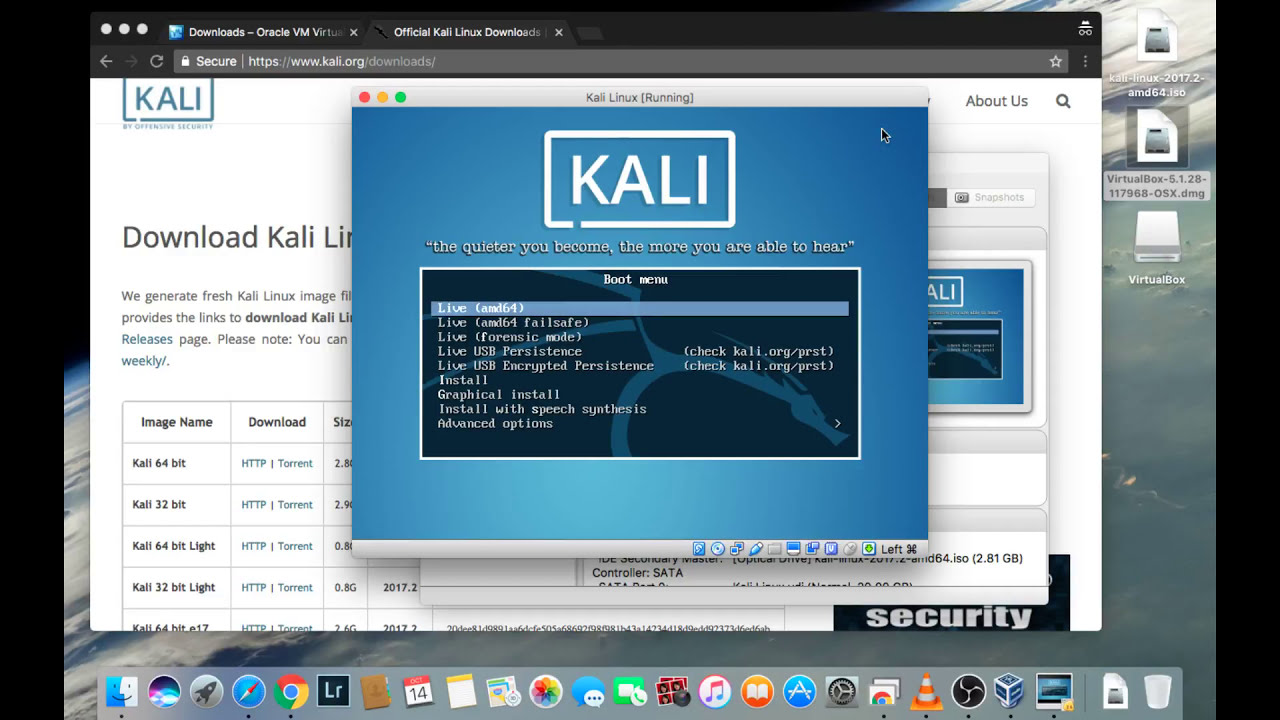The height and width of the screenshot is (720, 1280).
Task: Open Lightroom from the Dock
Action: point(333,691)
